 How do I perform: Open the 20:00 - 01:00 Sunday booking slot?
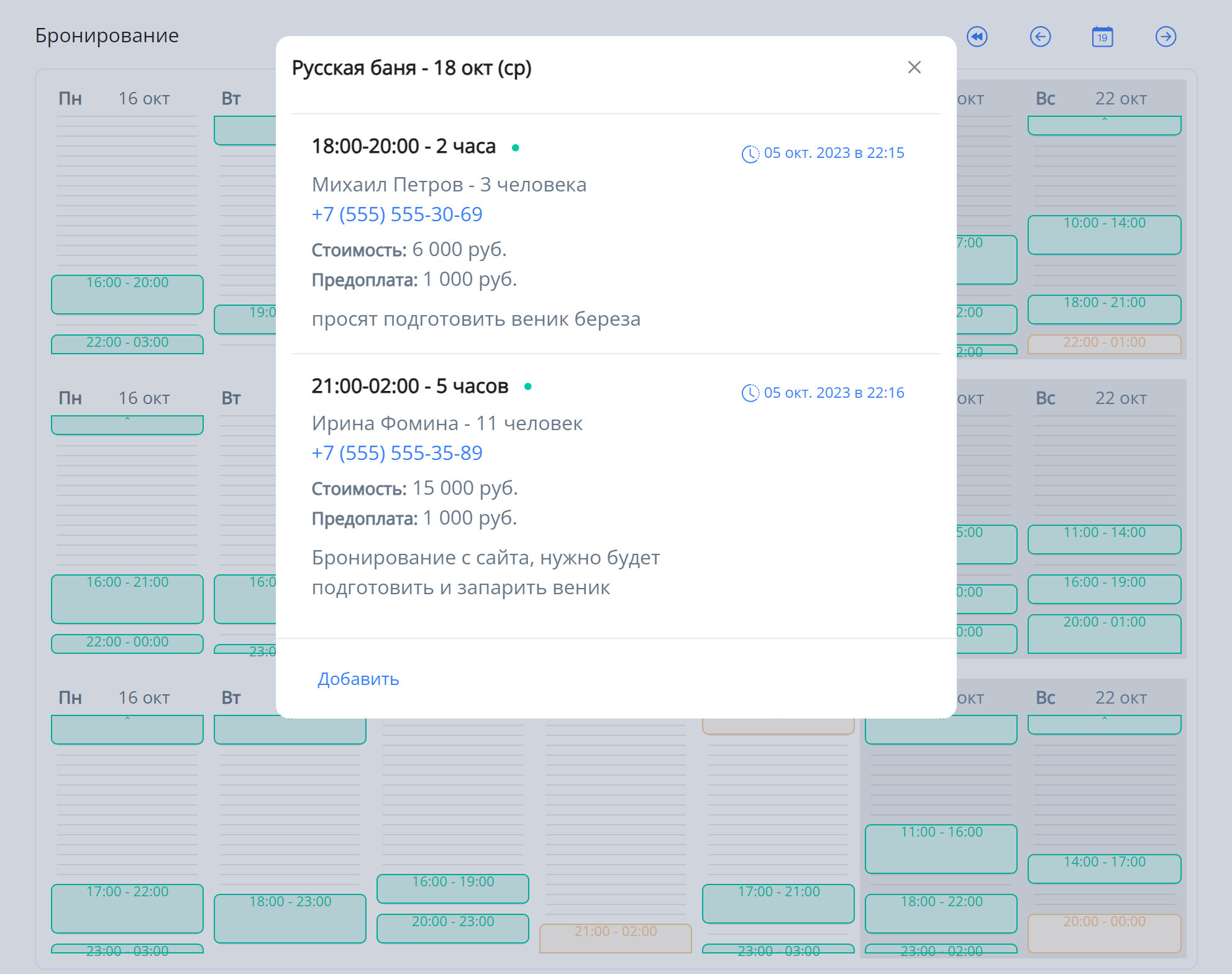pyautogui.click(x=1105, y=634)
